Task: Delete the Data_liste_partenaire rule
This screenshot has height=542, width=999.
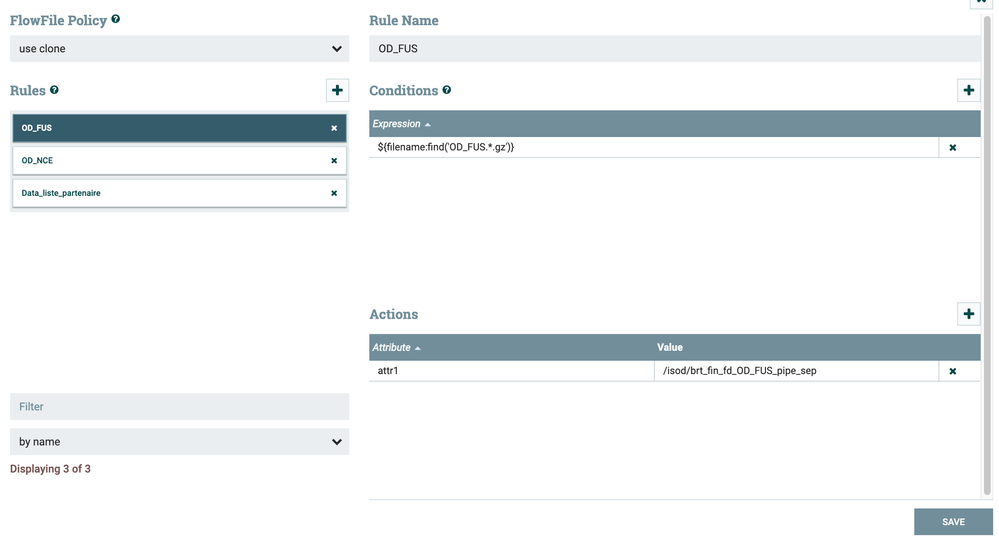Action: click(x=334, y=193)
